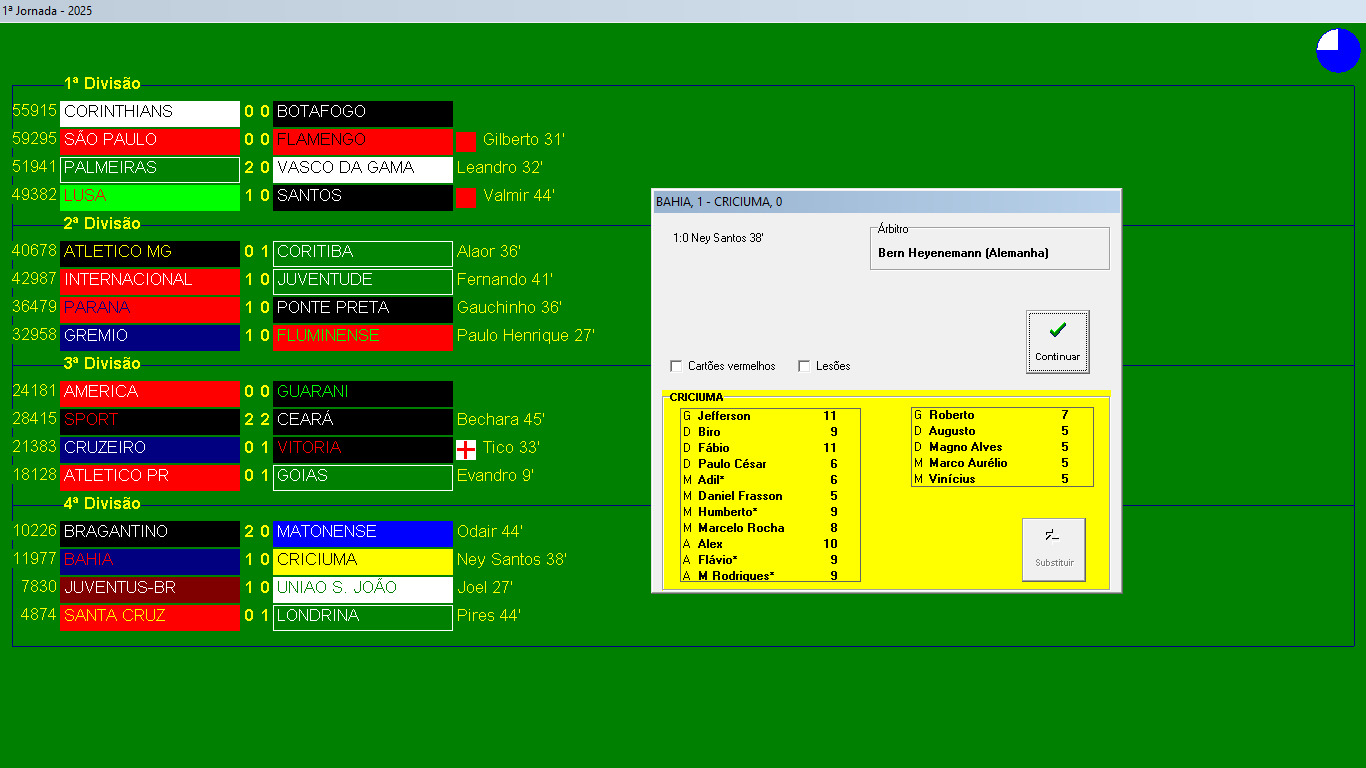Screen dimensions: 1366x768
Task: Select substitute goalkeeper Roberto on the bench
Action: click(951, 415)
